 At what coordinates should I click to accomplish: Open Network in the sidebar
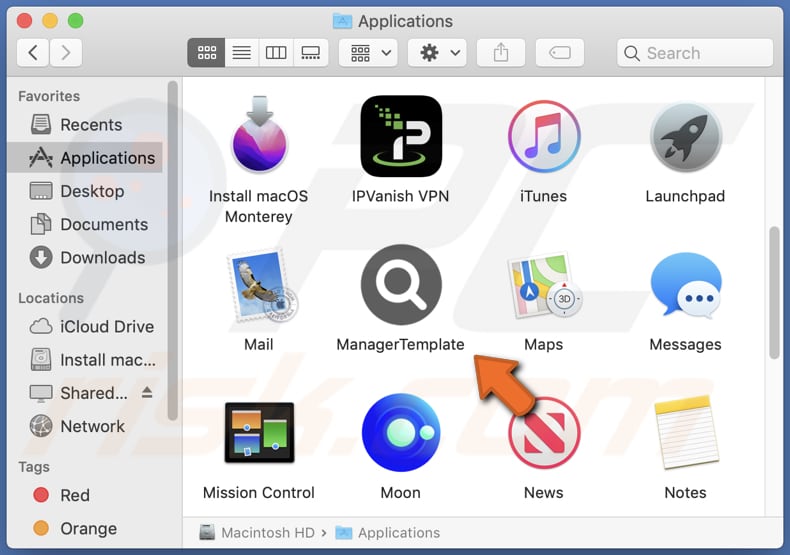click(85, 426)
